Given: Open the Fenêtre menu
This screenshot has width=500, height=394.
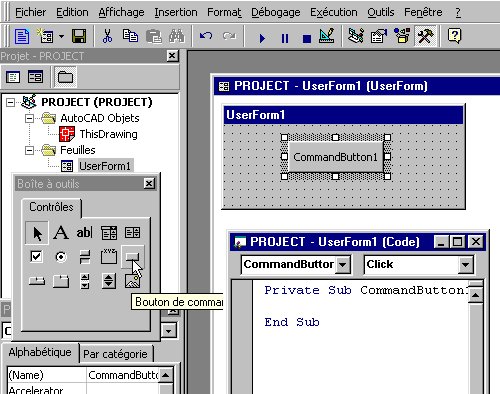Looking at the screenshot, I should point(423,13).
